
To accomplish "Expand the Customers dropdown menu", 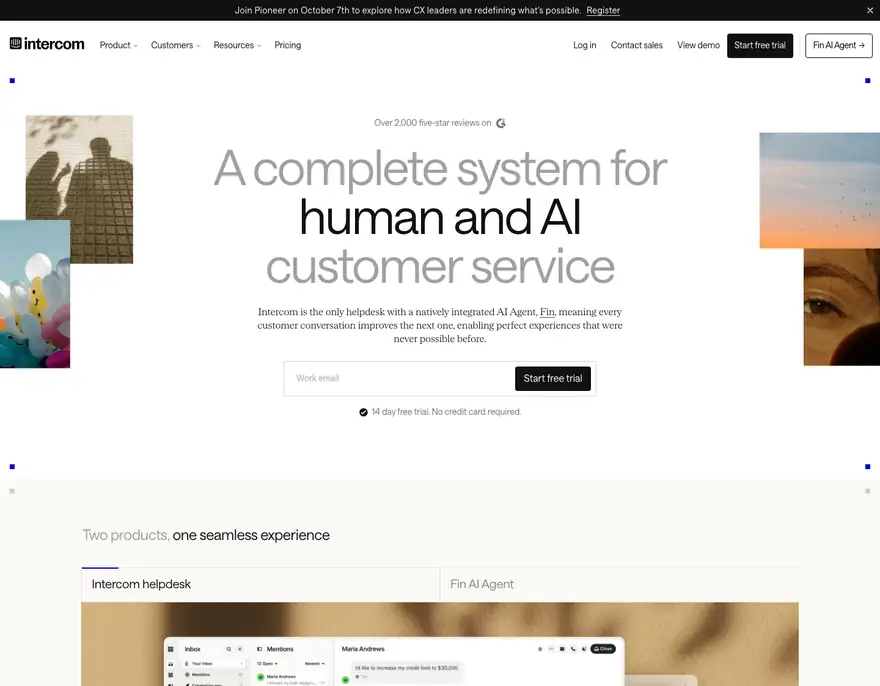I will pos(176,45).
